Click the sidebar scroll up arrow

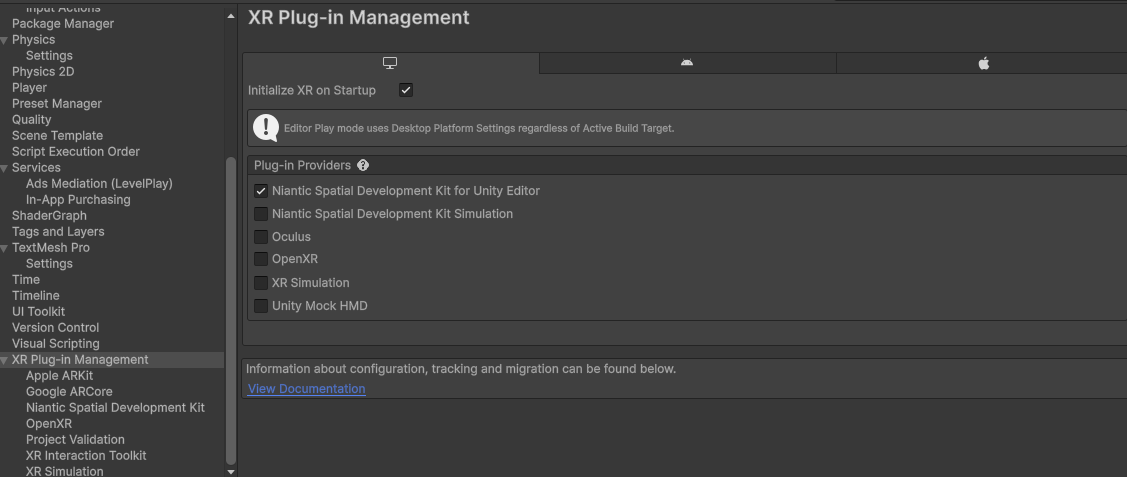click(231, 15)
